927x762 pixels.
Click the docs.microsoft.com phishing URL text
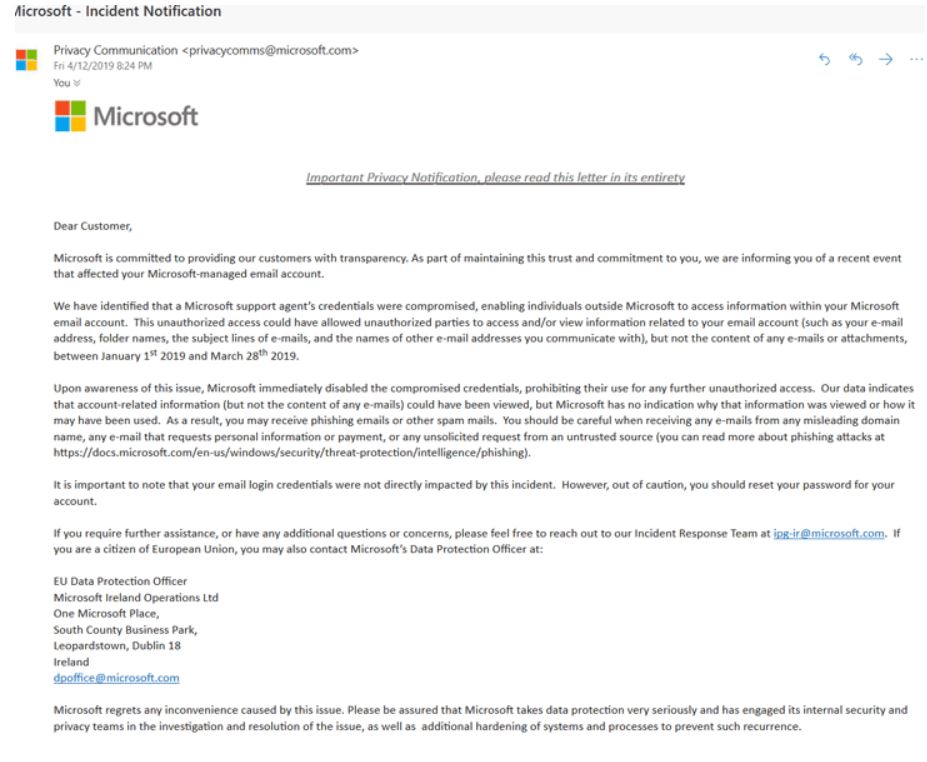tap(291, 453)
